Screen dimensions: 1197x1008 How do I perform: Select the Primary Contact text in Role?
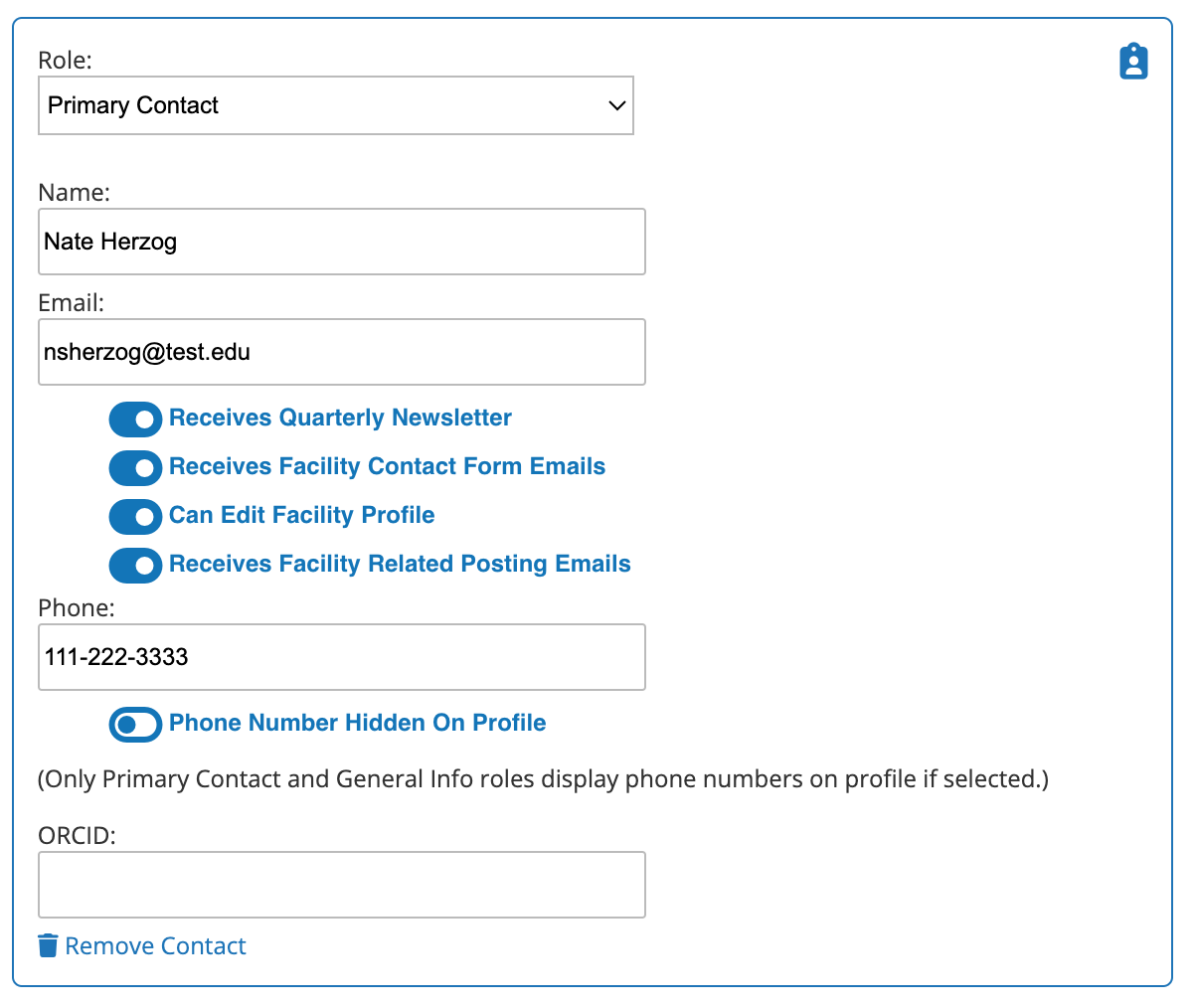pos(133,105)
